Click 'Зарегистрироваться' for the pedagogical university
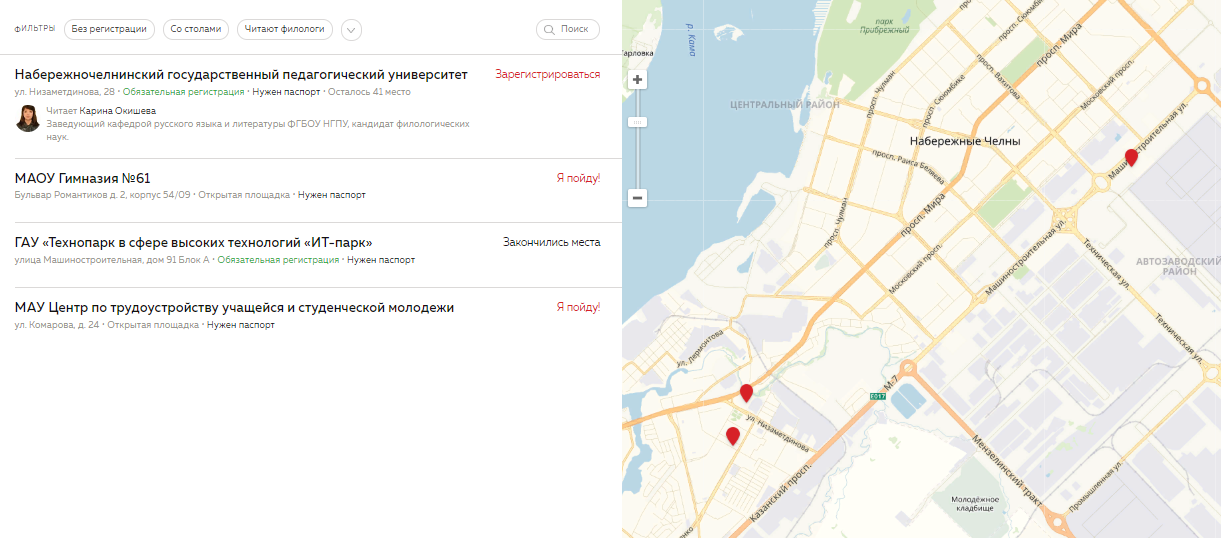Image resolution: width=1221 pixels, height=538 pixels. point(548,75)
